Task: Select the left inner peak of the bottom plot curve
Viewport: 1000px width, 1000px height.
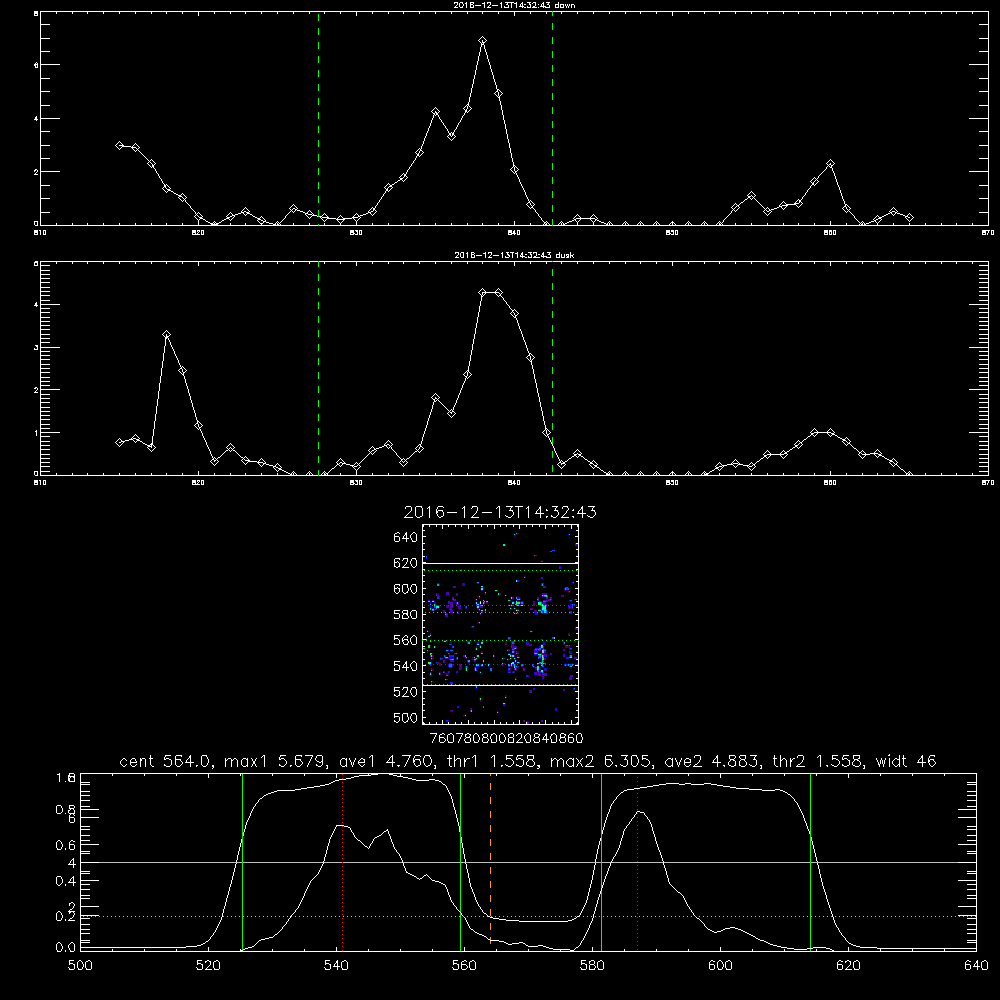Action: click(x=341, y=826)
